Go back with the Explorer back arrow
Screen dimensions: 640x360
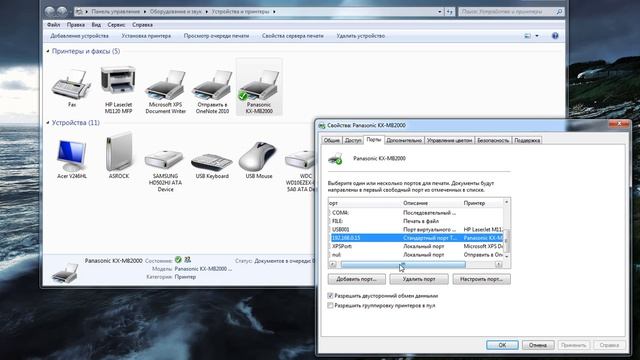point(50,11)
